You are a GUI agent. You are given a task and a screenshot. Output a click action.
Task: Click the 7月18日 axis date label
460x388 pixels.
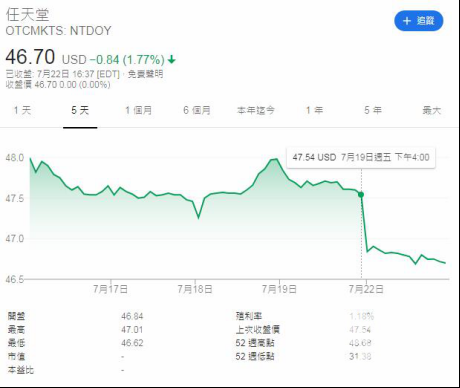coord(195,289)
